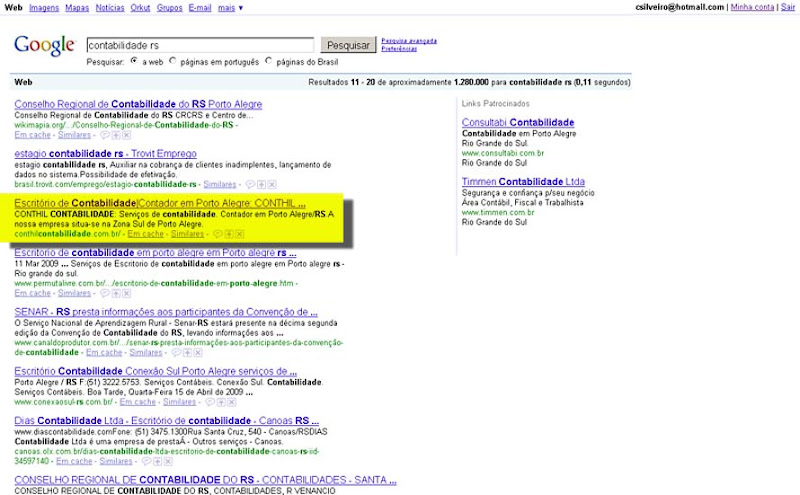800x495 pixels.
Task: Promote the Conselho Regional de Contabilidade result
Action: click(116, 135)
